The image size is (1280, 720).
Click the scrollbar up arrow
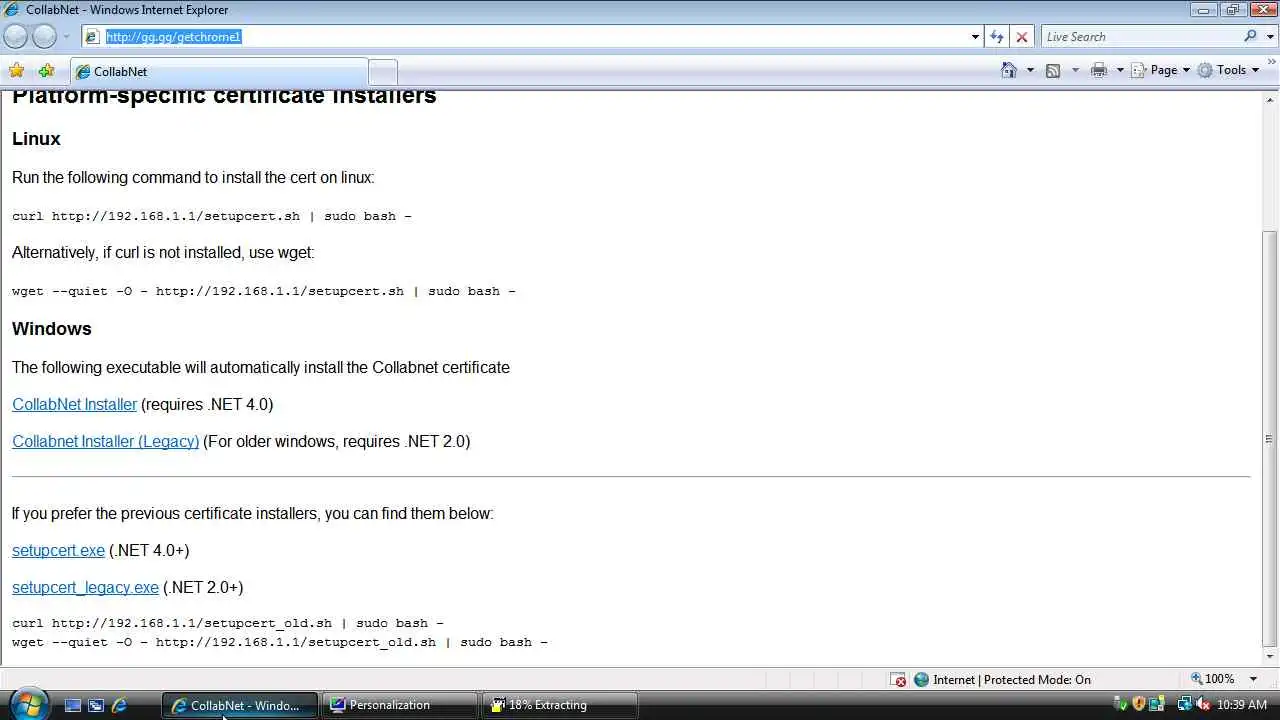(1270, 99)
